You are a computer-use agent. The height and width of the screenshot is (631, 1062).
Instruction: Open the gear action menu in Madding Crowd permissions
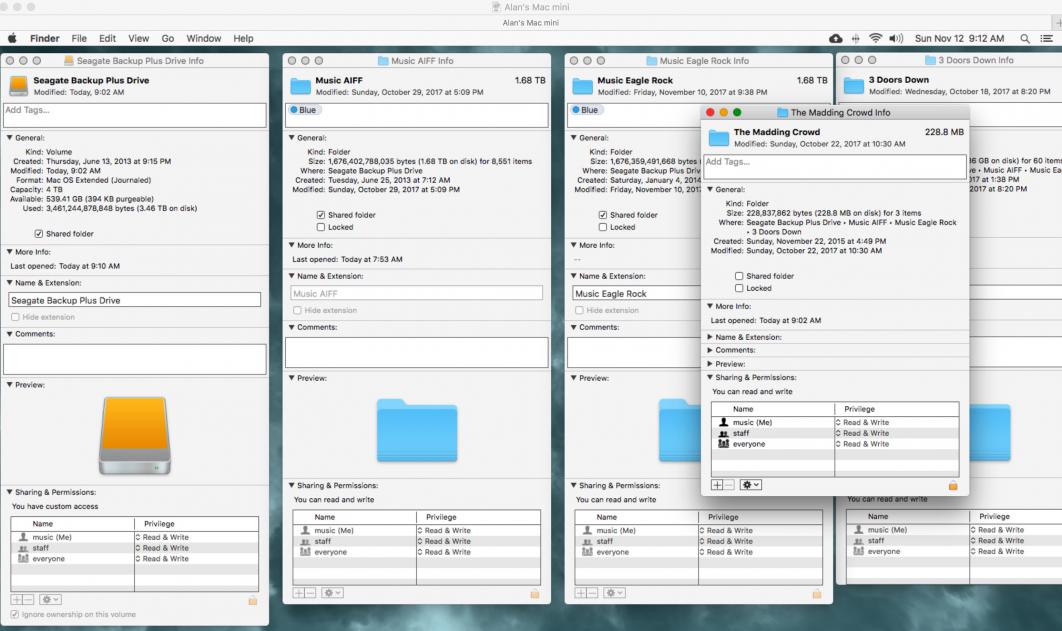(x=750, y=485)
